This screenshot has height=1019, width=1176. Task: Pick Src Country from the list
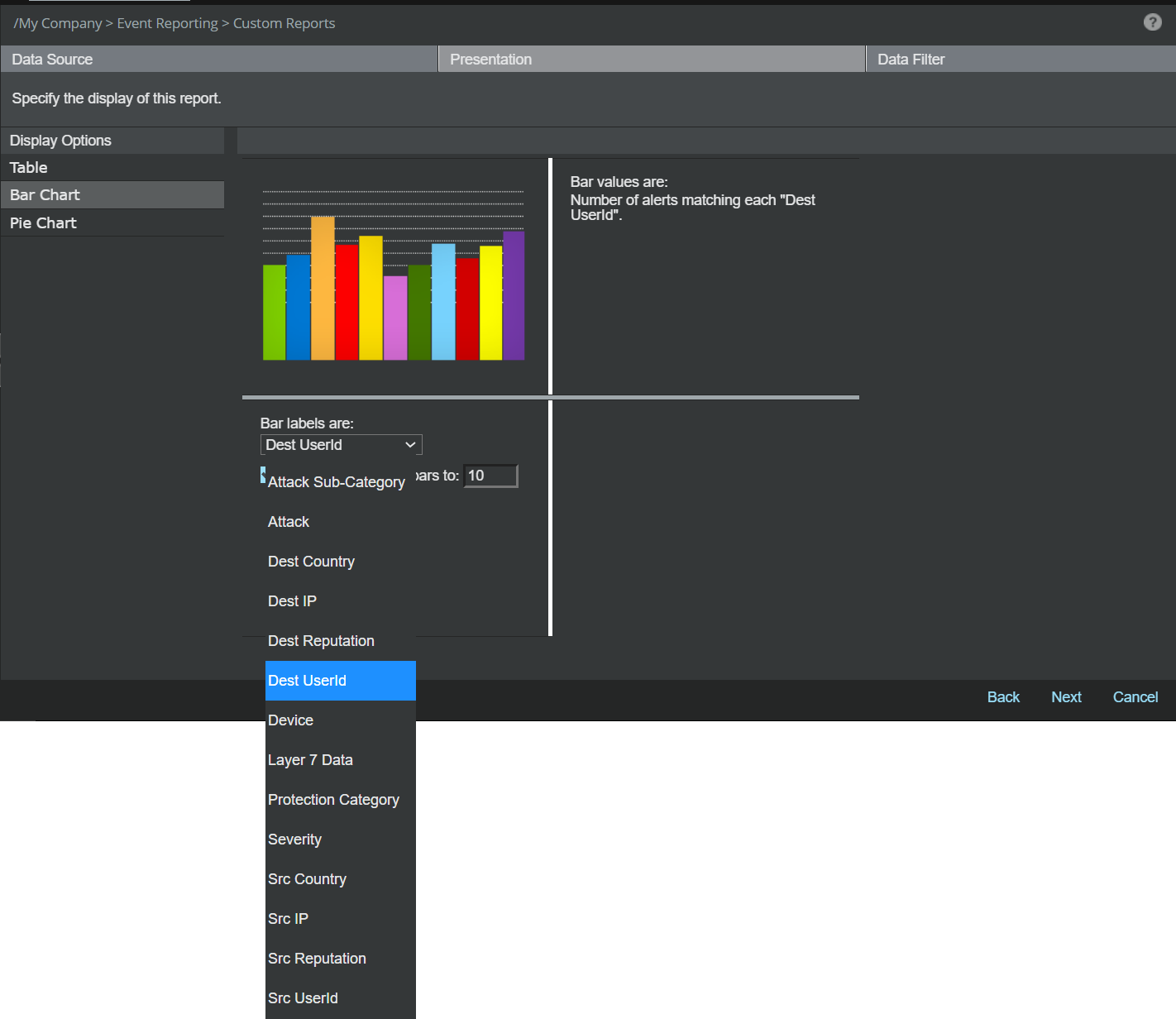pos(340,879)
